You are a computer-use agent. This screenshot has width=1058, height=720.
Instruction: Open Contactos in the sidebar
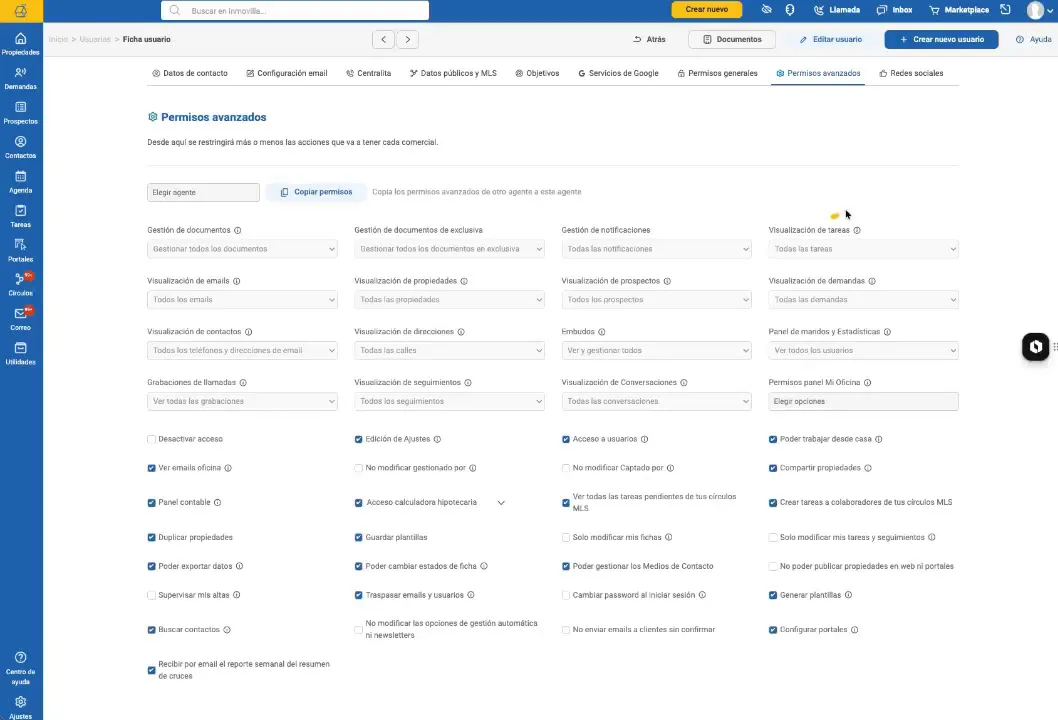click(21, 147)
